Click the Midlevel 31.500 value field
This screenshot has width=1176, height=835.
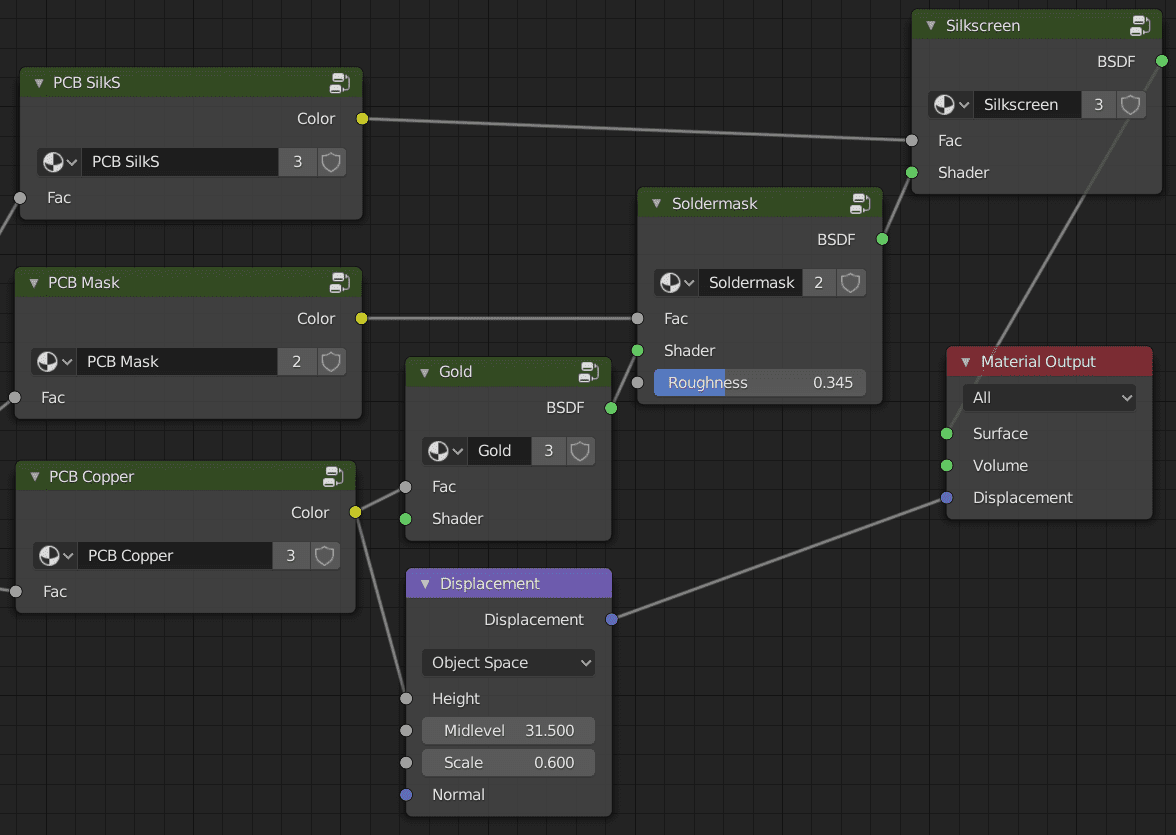(x=508, y=731)
